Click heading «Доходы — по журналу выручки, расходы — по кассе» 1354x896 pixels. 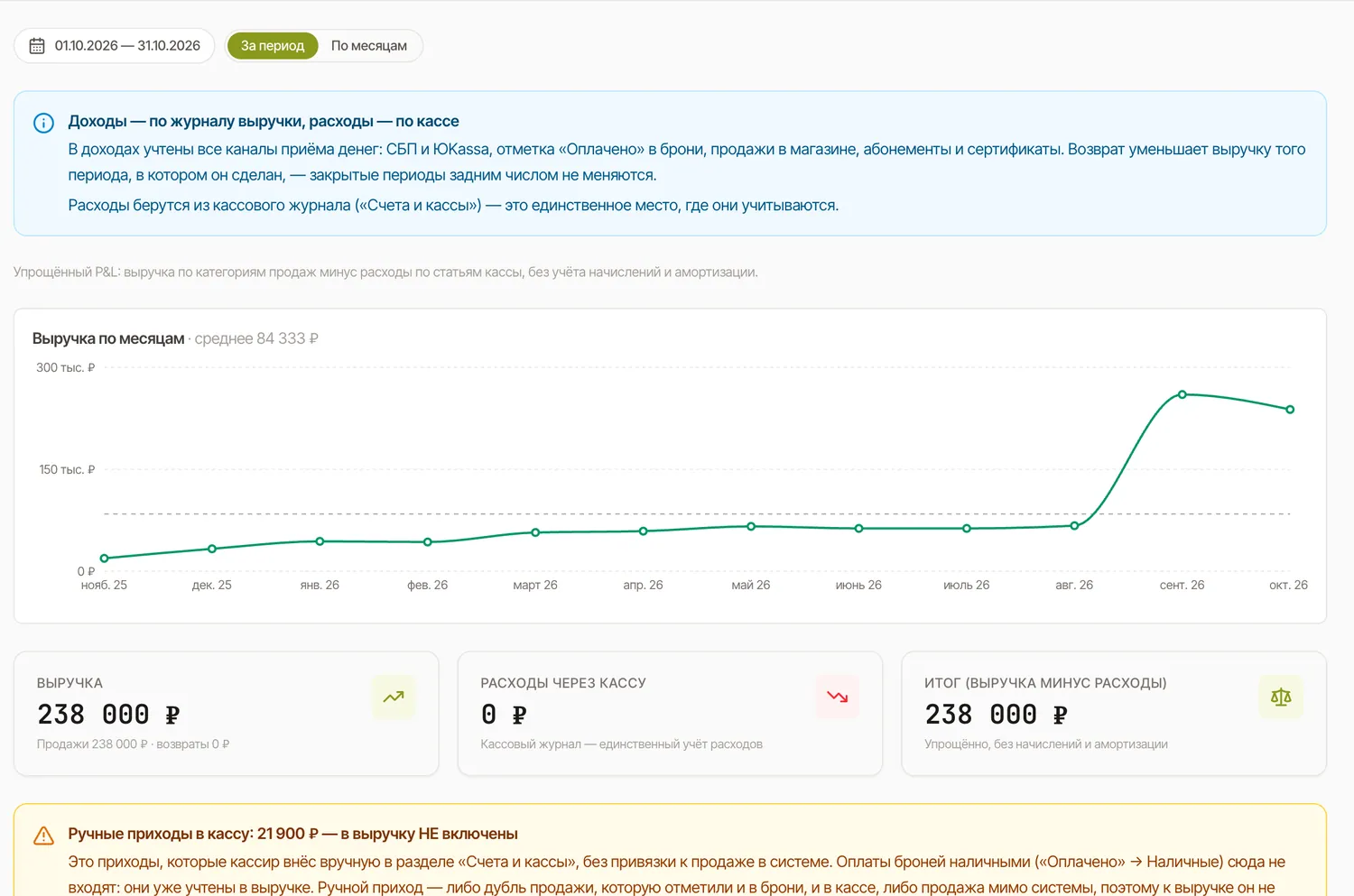point(264,121)
